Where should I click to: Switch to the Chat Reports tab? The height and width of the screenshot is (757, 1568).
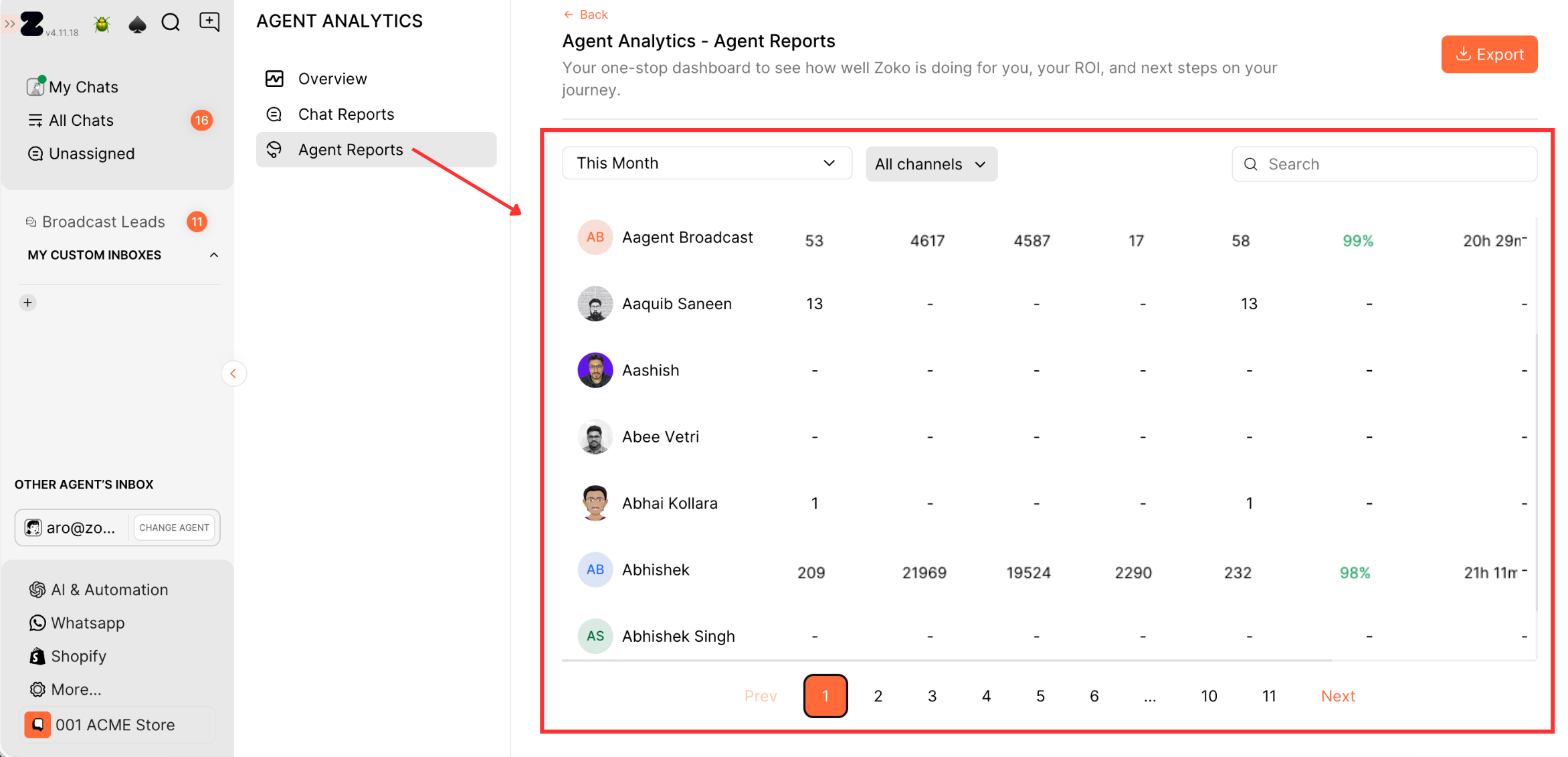pyautogui.click(x=346, y=114)
